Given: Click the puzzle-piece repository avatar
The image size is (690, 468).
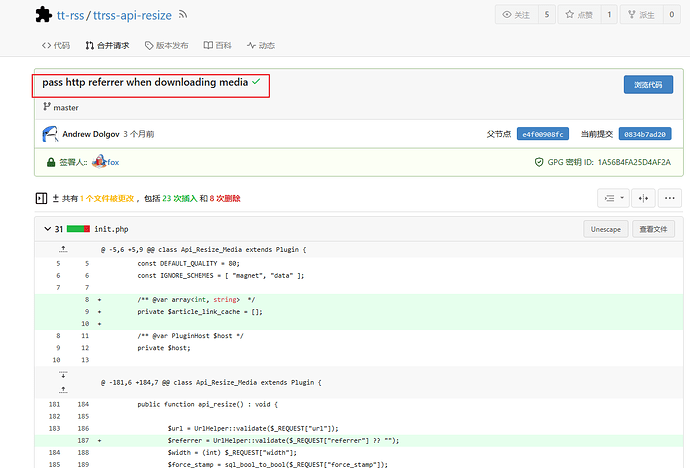Looking at the screenshot, I should [44, 15].
